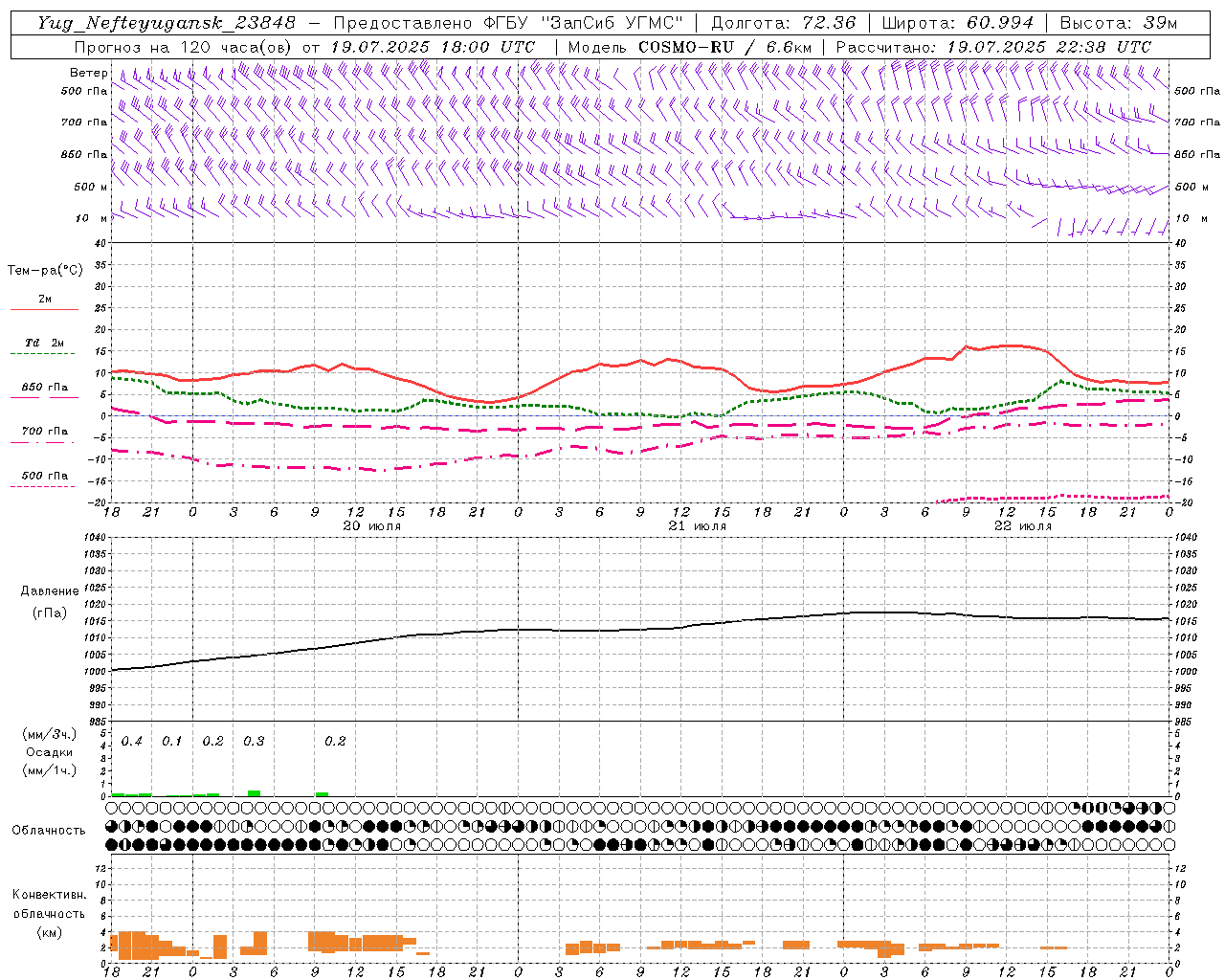
Task: Click the Долгота: 72.36 header field
Action: pos(783,23)
